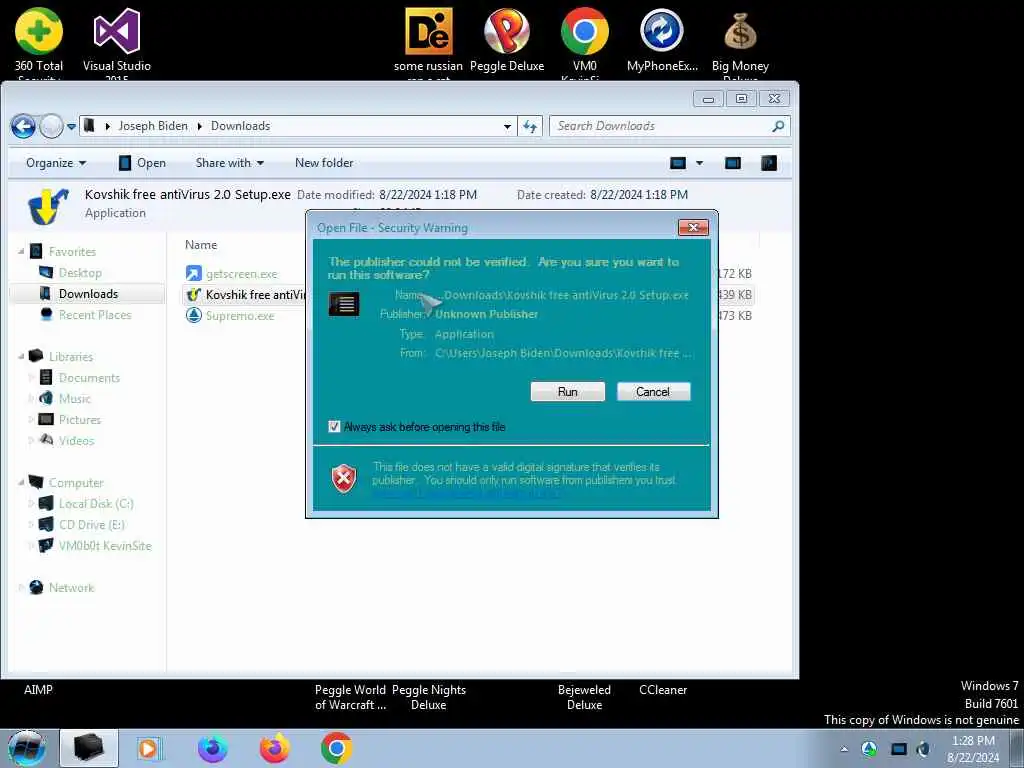
Task: Uncheck Always ask before opening this file
Action: click(334, 427)
